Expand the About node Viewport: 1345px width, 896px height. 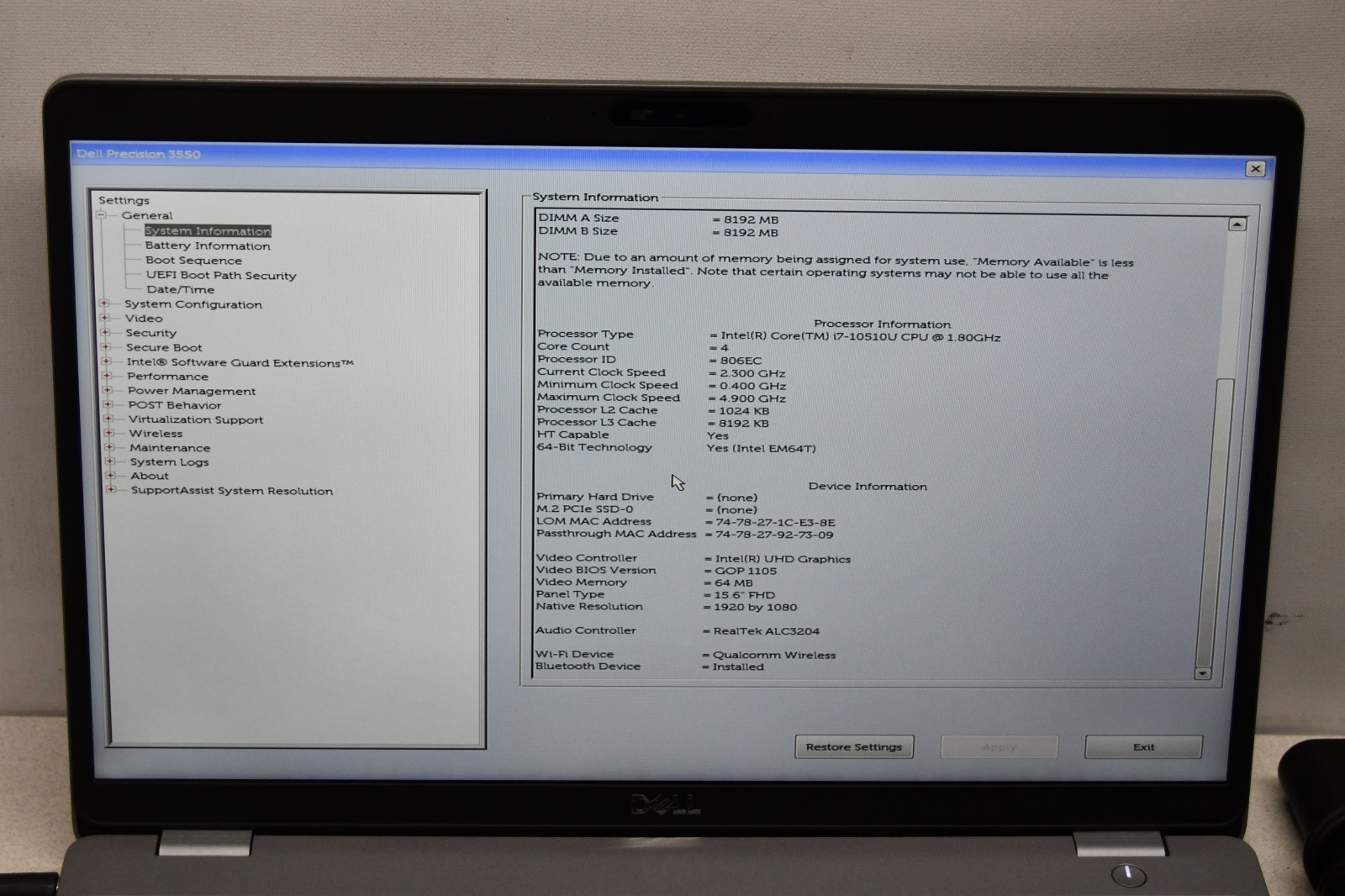pyautogui.click(x=109, y=476)
